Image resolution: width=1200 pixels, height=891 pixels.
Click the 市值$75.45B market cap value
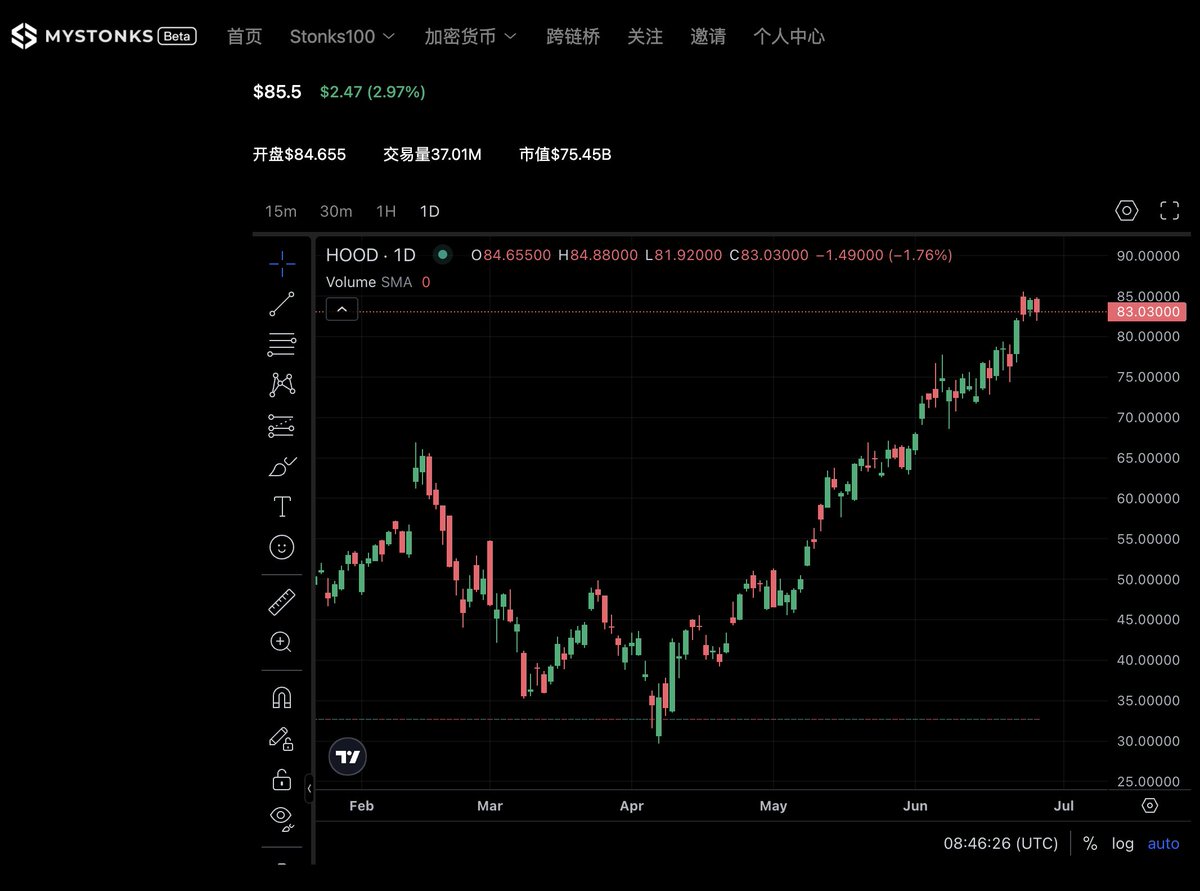pos(565,155)
